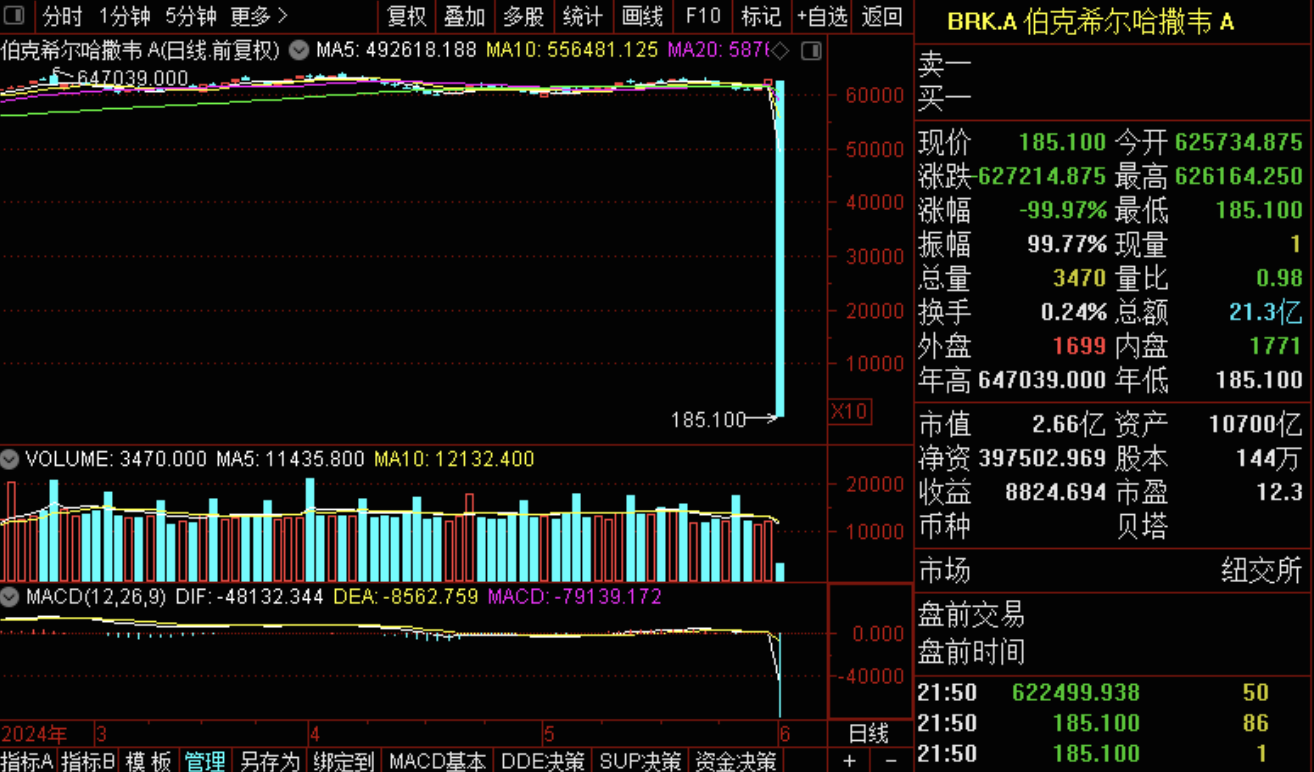Click the 日线 period label
Screen dimensions: 1314x772
869,734
